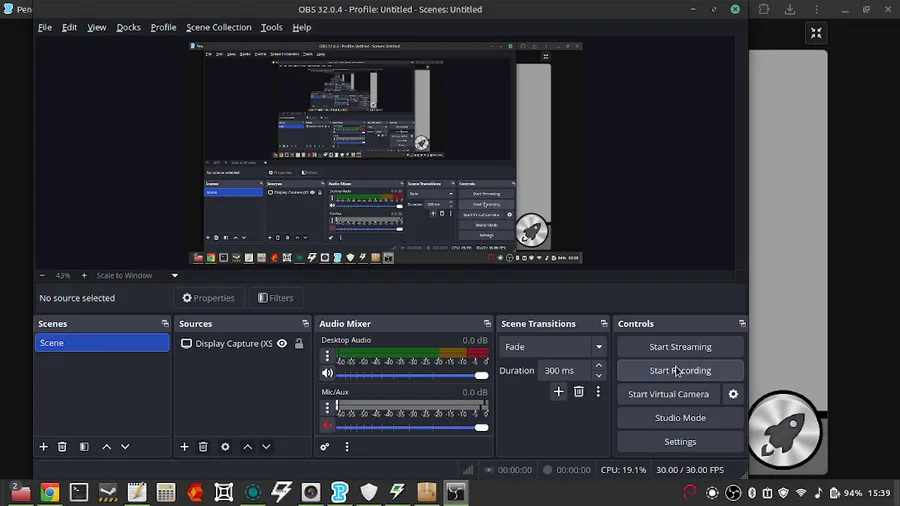Float the Scene Transitions dock
The height and width of the screenshot is (506, 900).
tap(604, 324)
